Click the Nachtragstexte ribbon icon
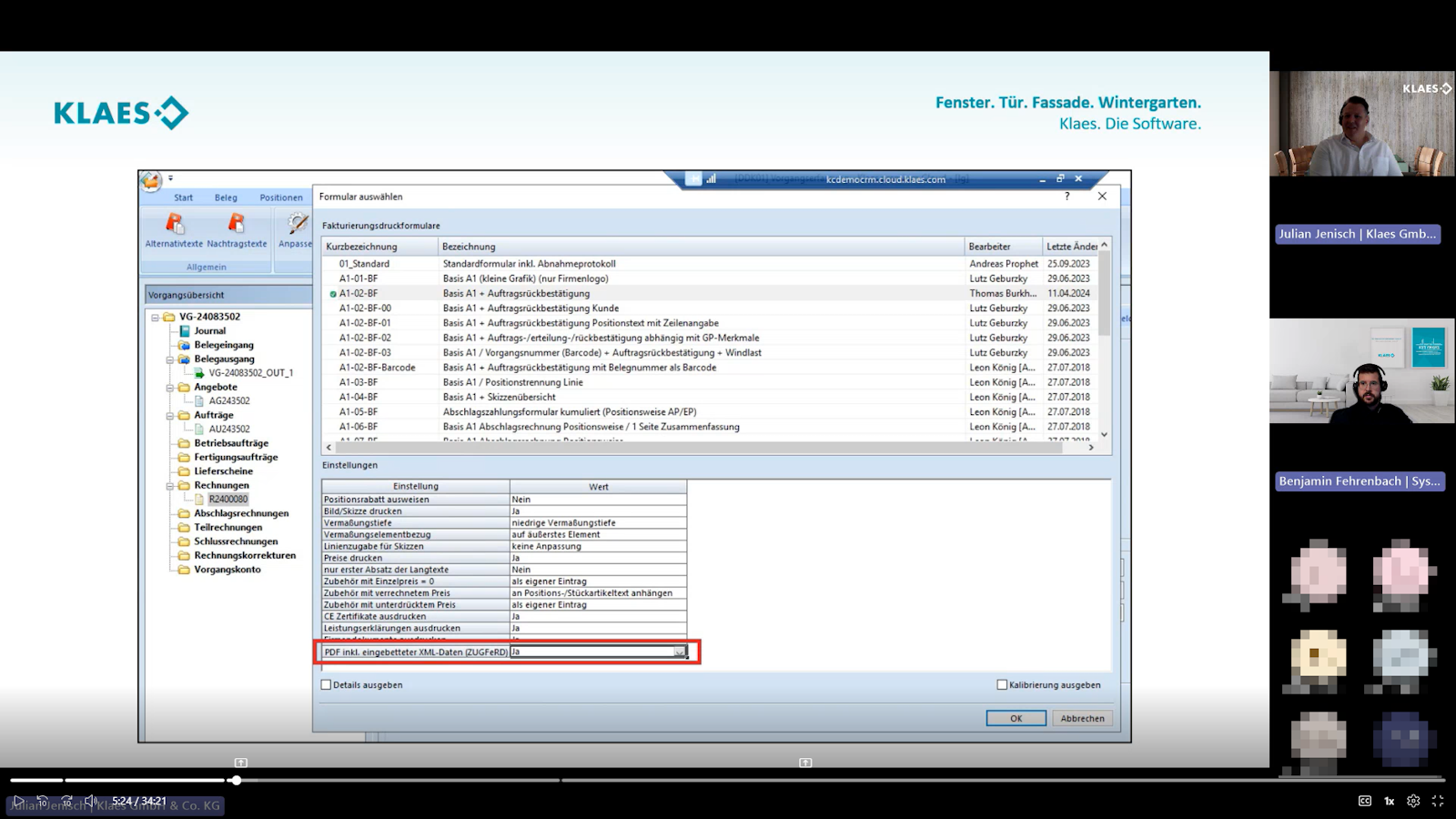This screenshot has height=819, width=1456. click(237, 224)
